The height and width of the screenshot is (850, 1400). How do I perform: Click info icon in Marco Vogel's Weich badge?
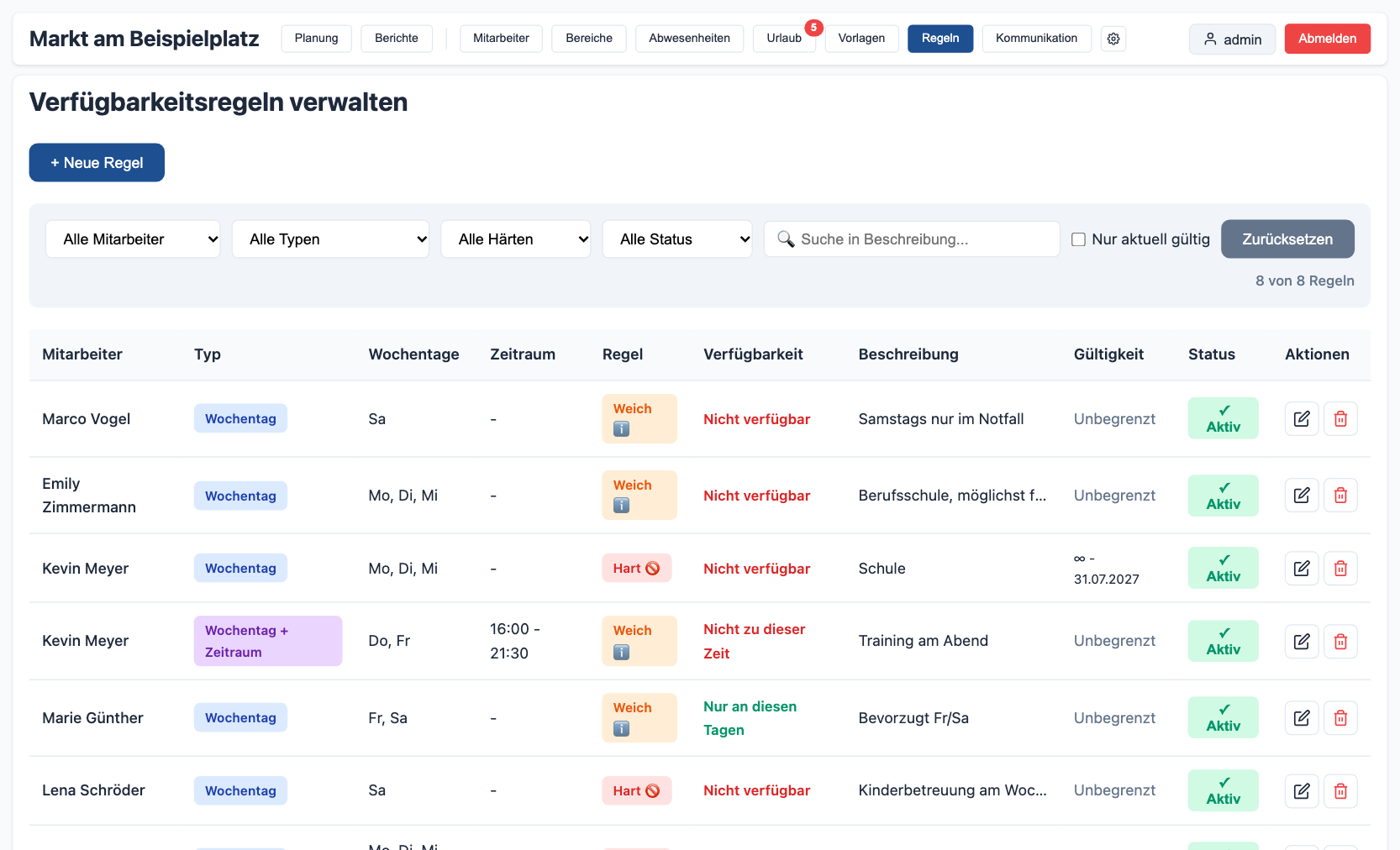621,429
